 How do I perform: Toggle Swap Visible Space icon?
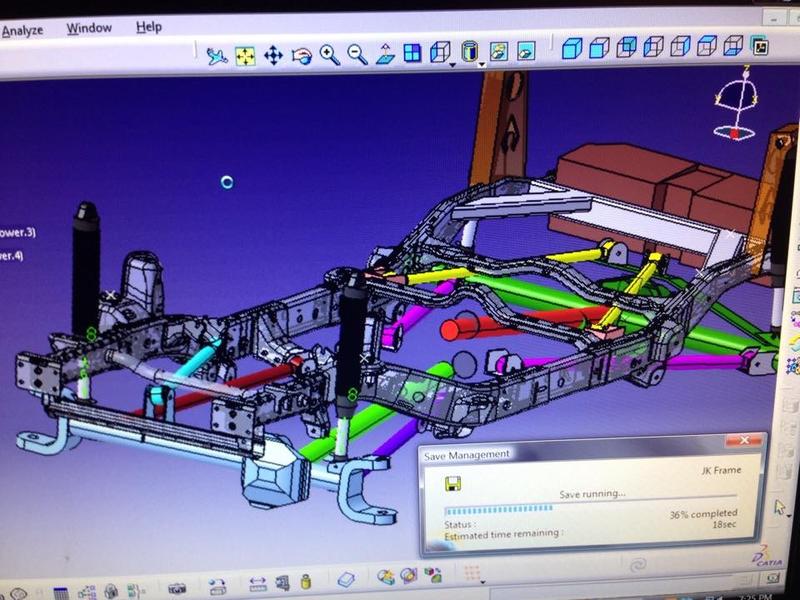[x=526, y=49]
